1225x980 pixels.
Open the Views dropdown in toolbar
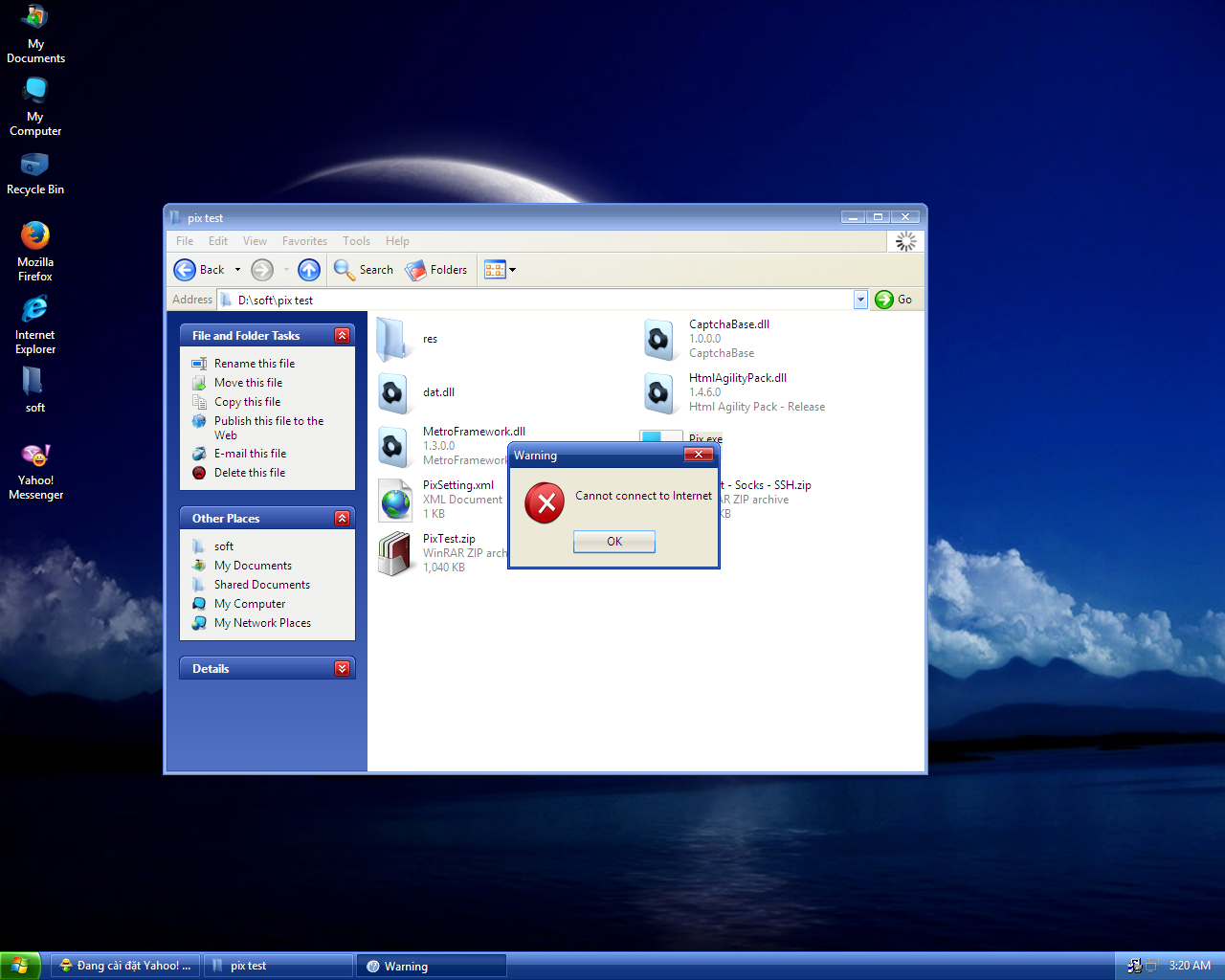pyautogui.click(x=500, y=270)
